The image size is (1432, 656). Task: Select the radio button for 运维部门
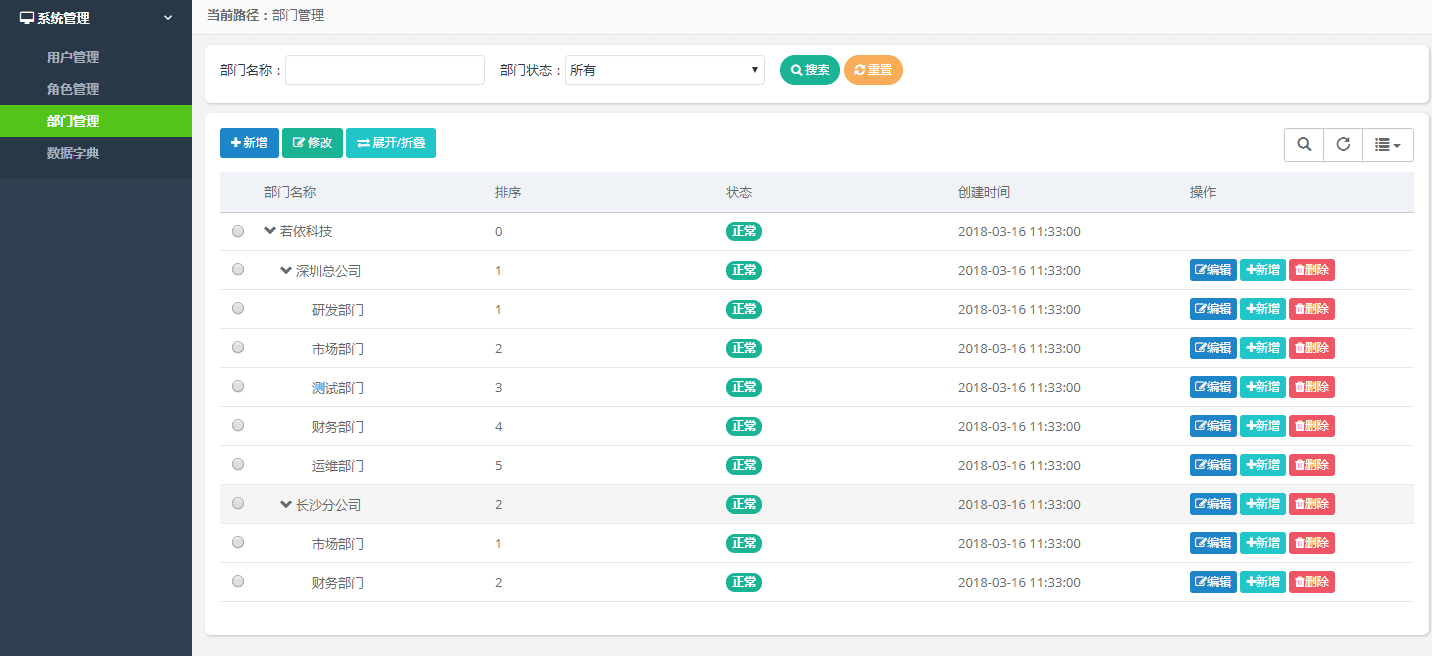tap(238, 464)
